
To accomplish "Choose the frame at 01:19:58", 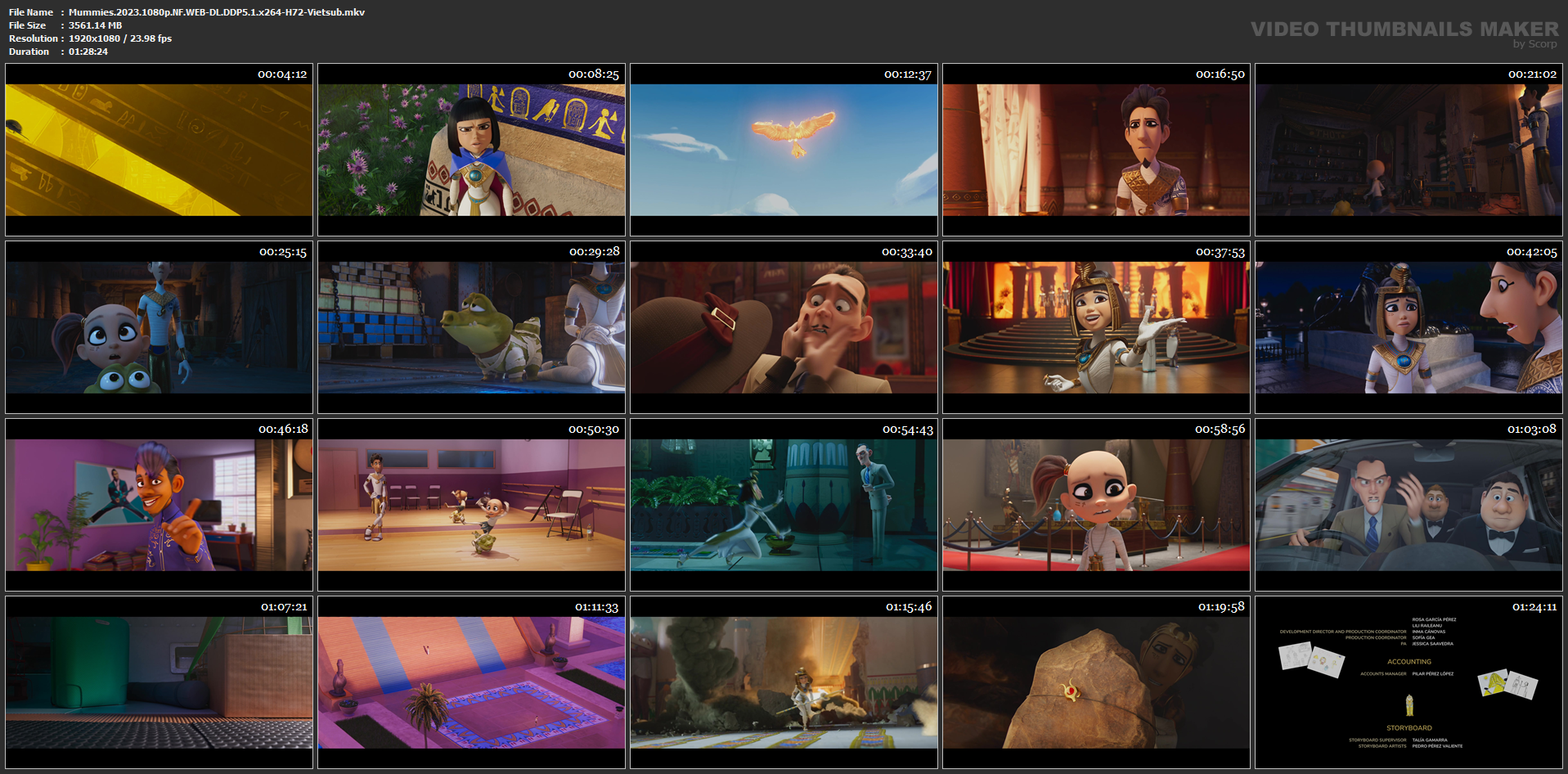I will (x=1097, y=682).
